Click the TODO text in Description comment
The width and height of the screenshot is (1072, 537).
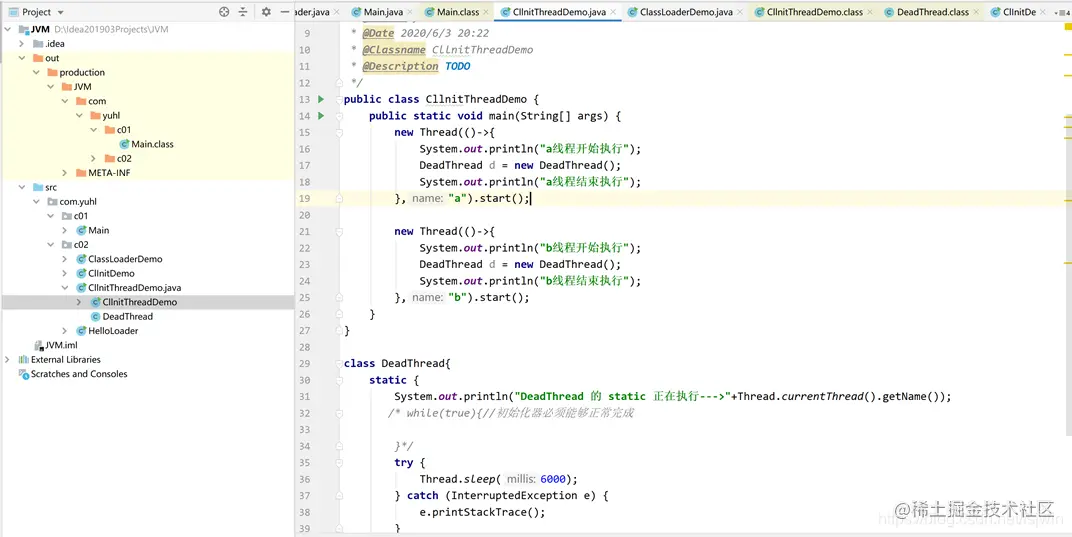pyautogui.click(x=457, y=66)
